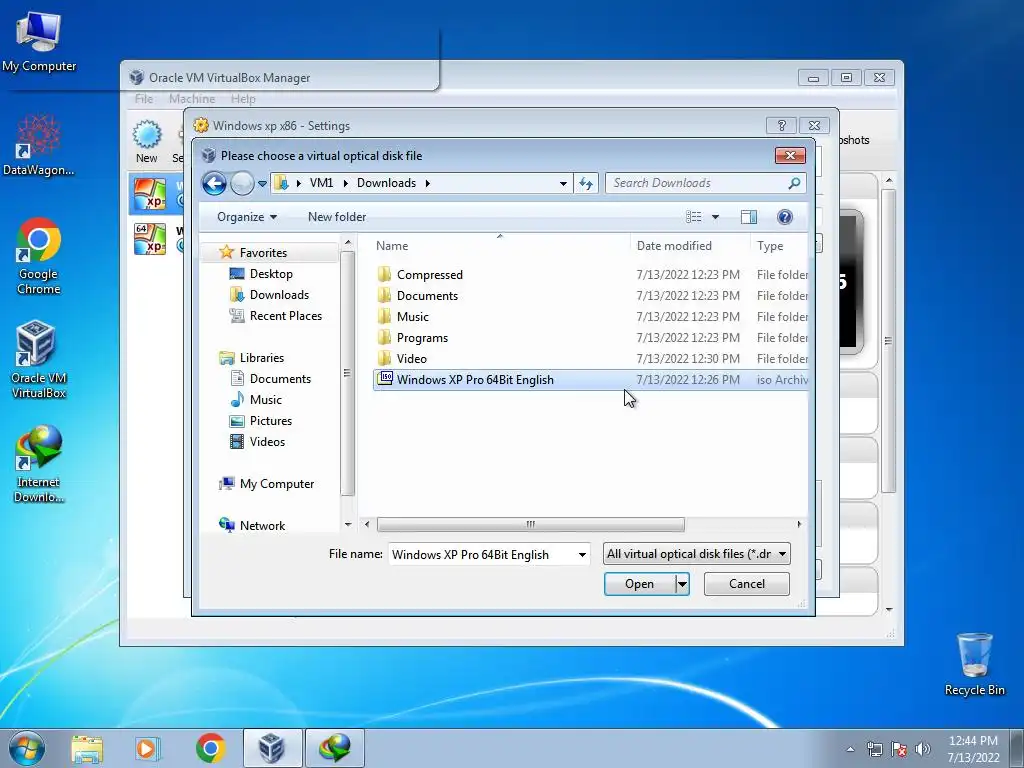1024x768 pixels.
Task: Click the Compressed folder icon
Action: 385,274
